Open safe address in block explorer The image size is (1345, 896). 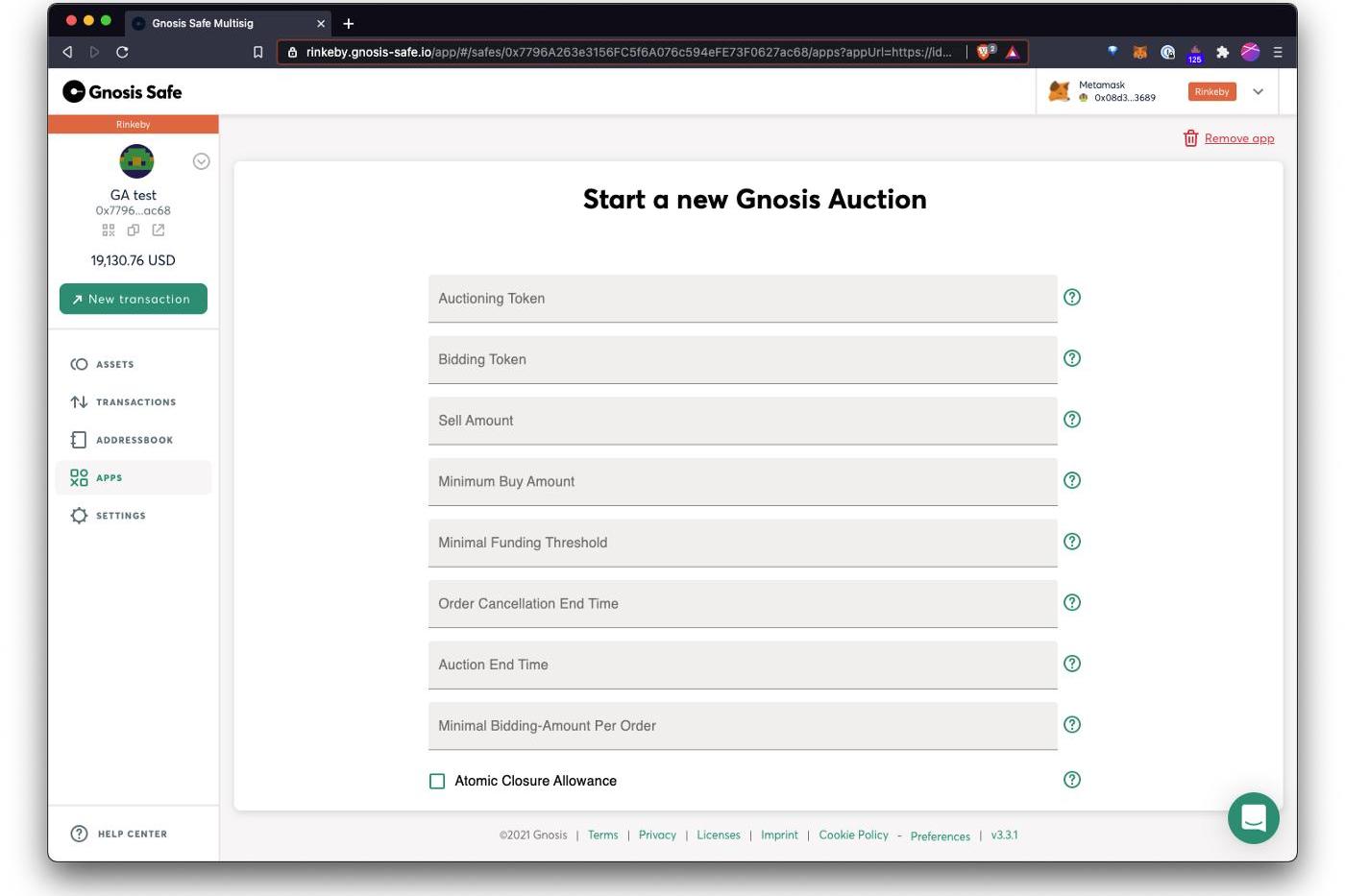pyautogui.click(x=159, y=230)
